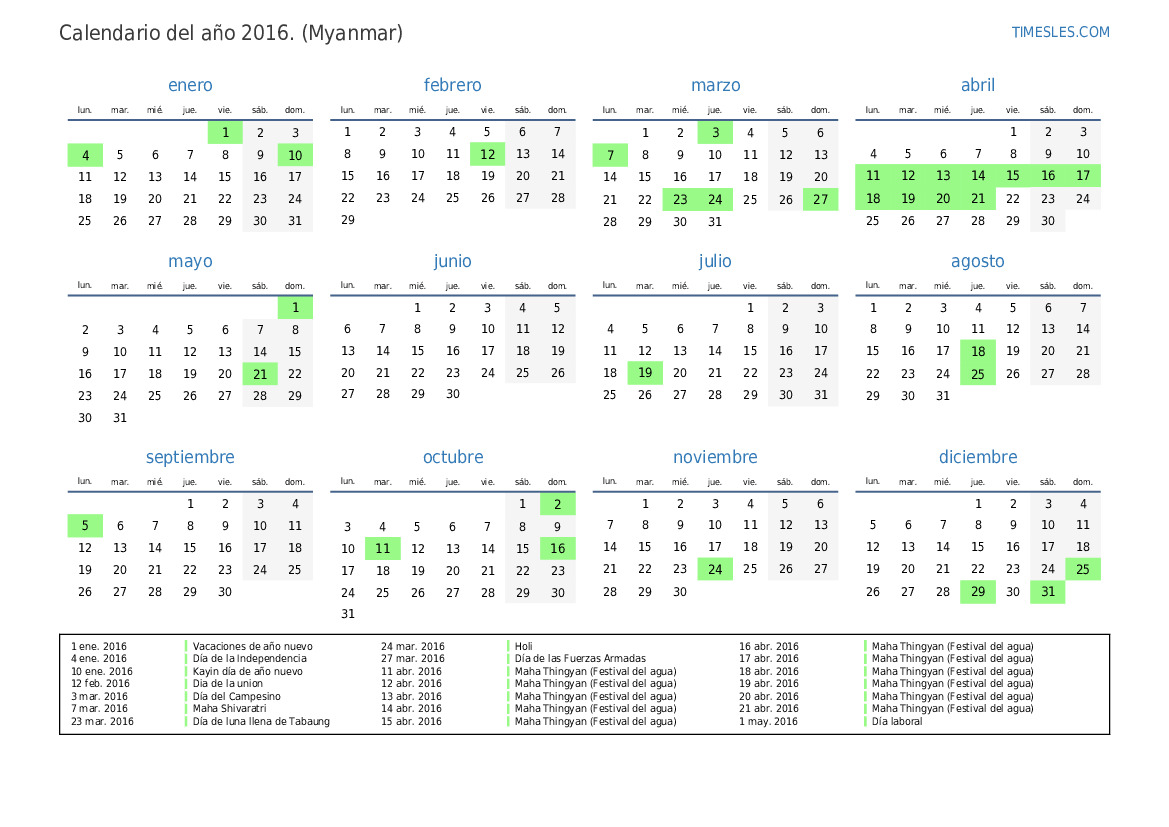Viewport: 1169px width, 827px height.
Task: Click highlighted day 24 in noviembre
Action: 715,569
